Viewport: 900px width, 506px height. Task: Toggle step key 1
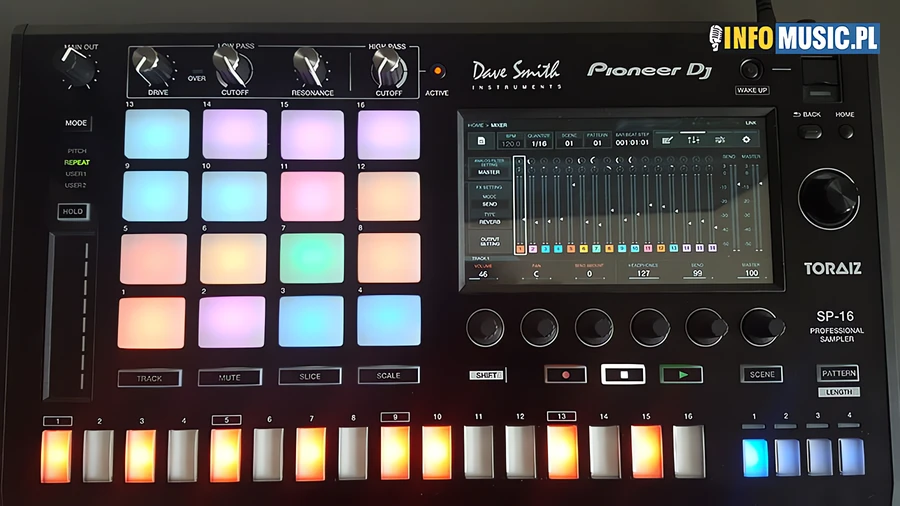pyautogui.click(x=56, y=456)
